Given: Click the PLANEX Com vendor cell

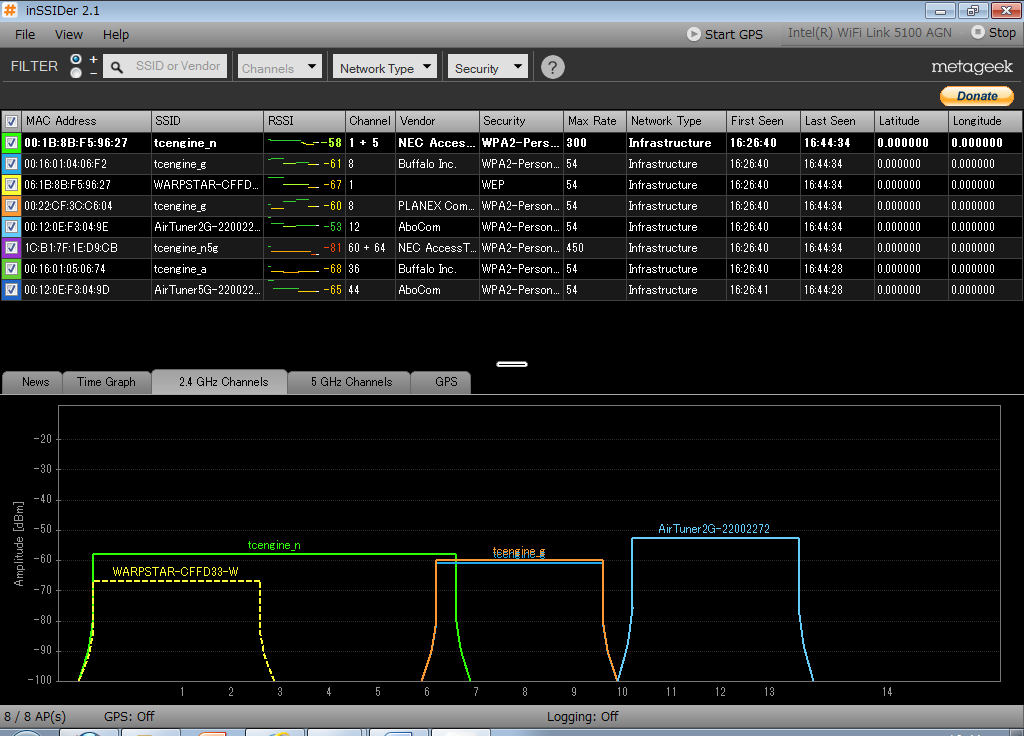Looking at the screenshot, I should pos(438,206).
